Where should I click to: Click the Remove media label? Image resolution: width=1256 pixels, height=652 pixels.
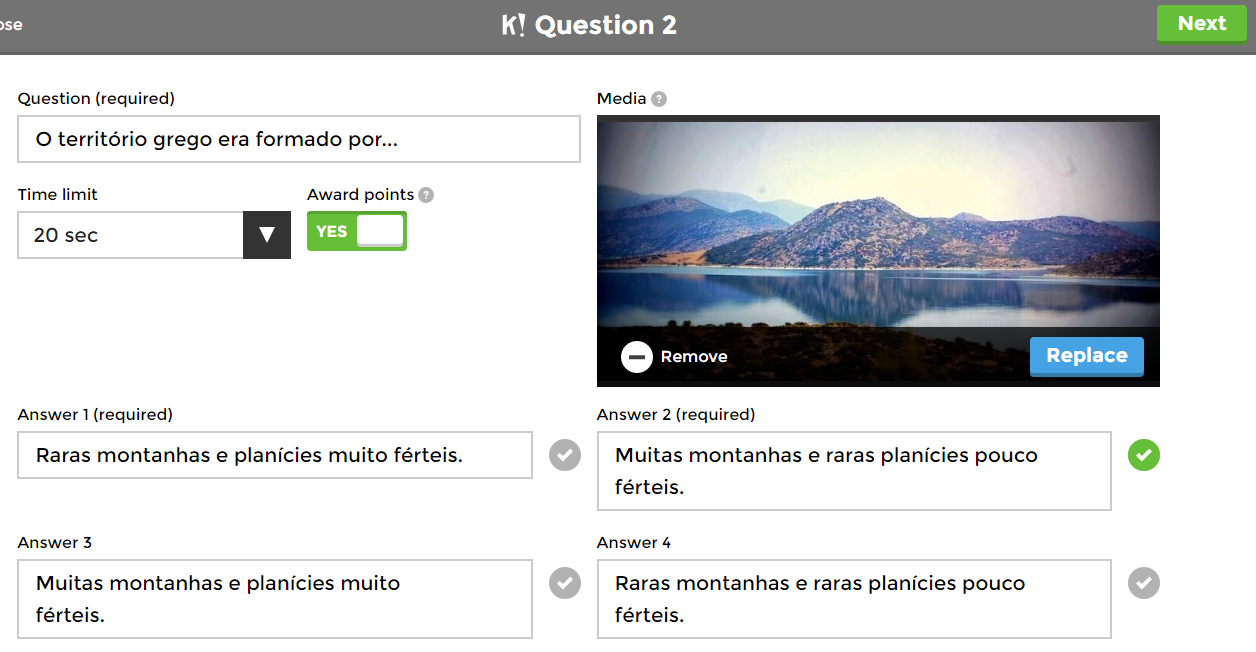(694, 357)
